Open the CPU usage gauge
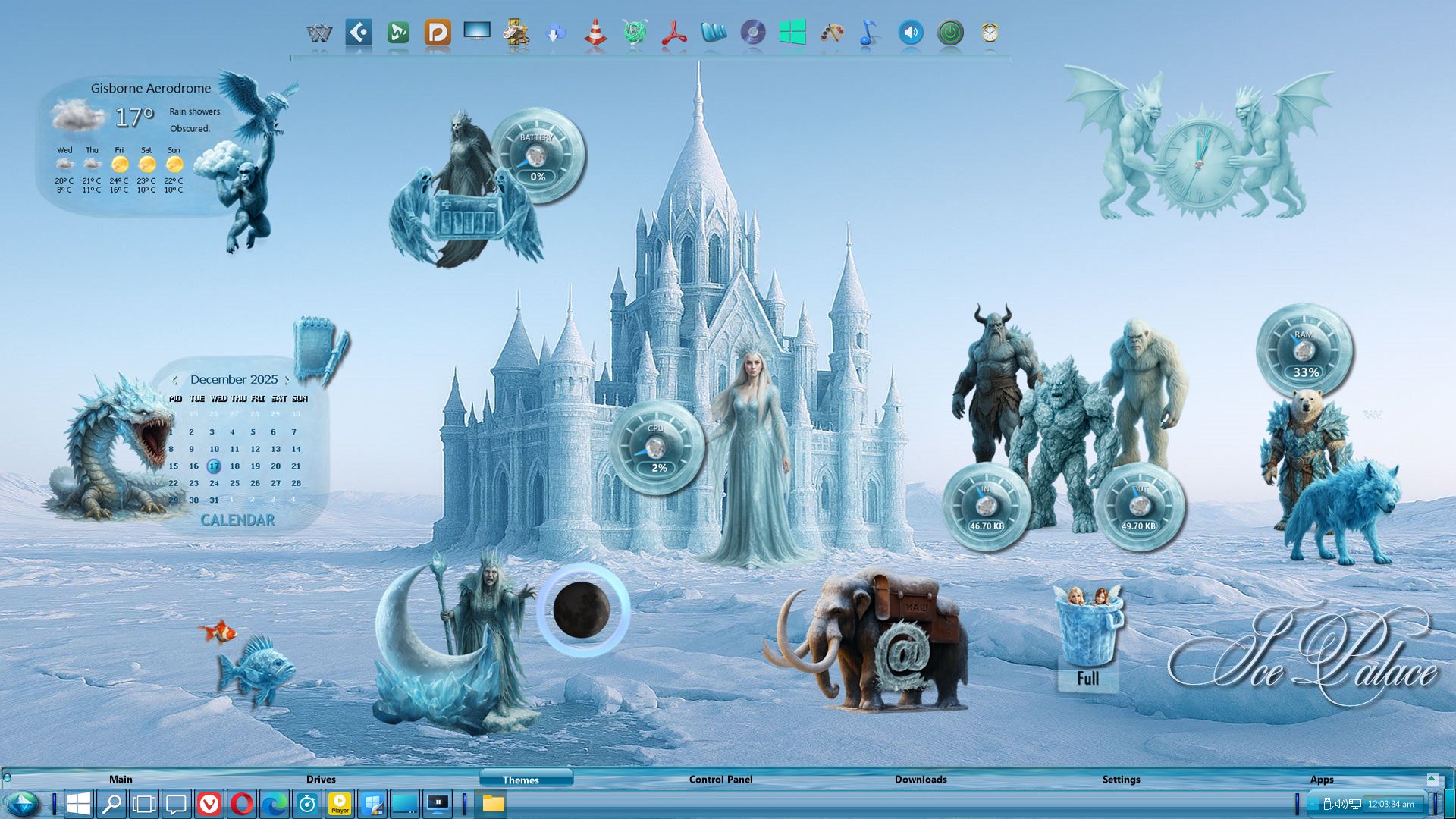 pos(656,448)
